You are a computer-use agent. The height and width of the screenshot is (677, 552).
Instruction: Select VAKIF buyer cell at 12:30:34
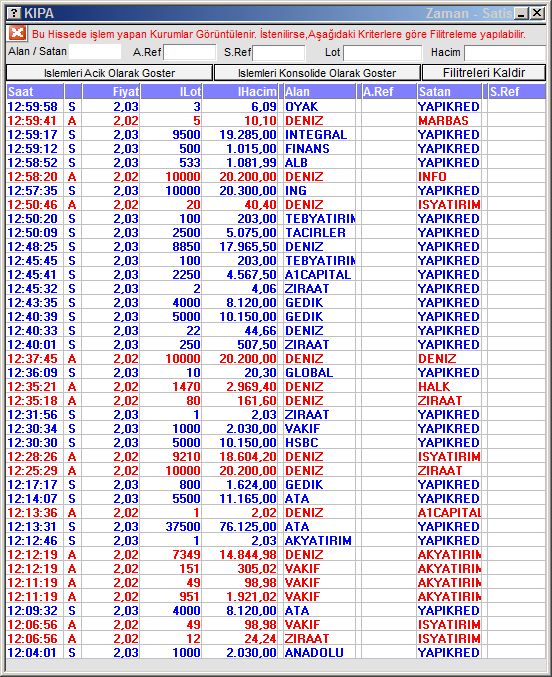(319, 428)
